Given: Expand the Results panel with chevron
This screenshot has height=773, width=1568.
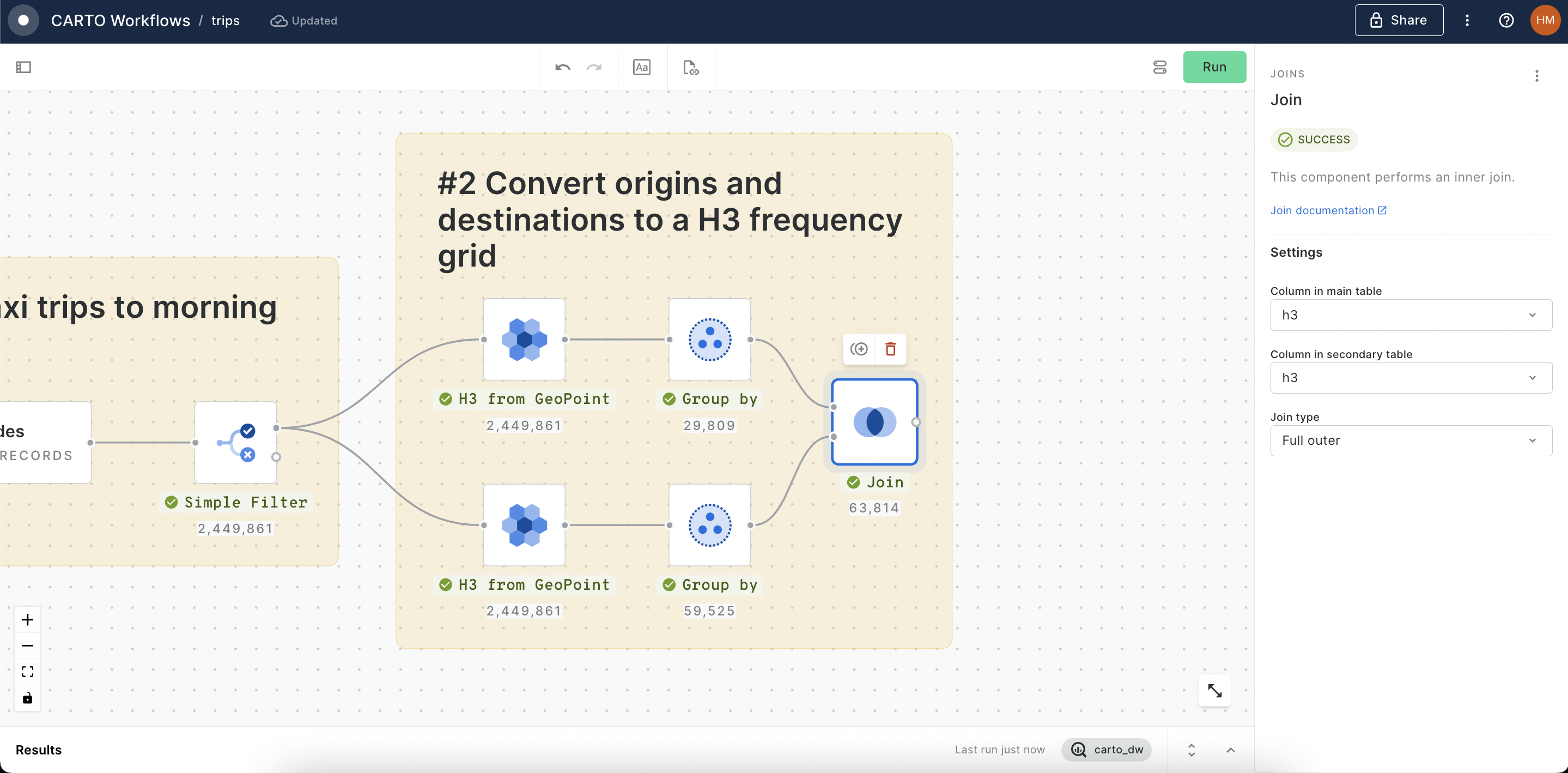Looking at the screenshot, I should point(1230,750).
